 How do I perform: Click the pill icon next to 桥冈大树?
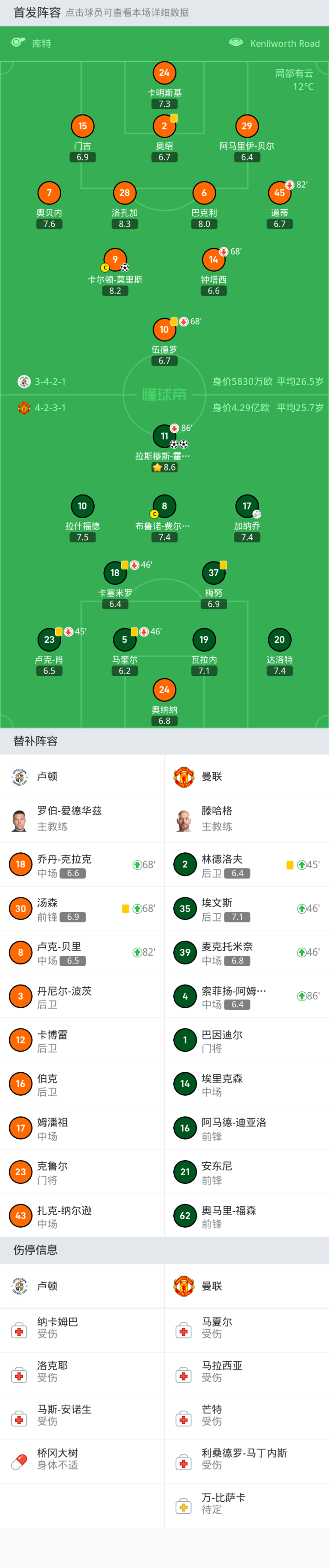(20, 1461)
